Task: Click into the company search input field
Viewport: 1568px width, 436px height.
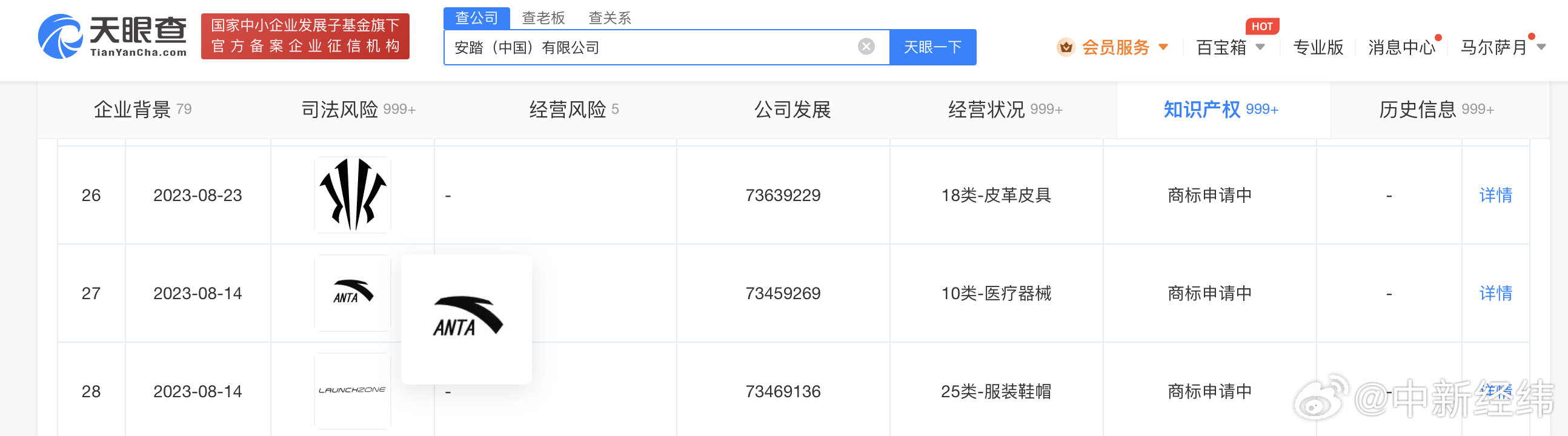Action: [x=651, y=47]
